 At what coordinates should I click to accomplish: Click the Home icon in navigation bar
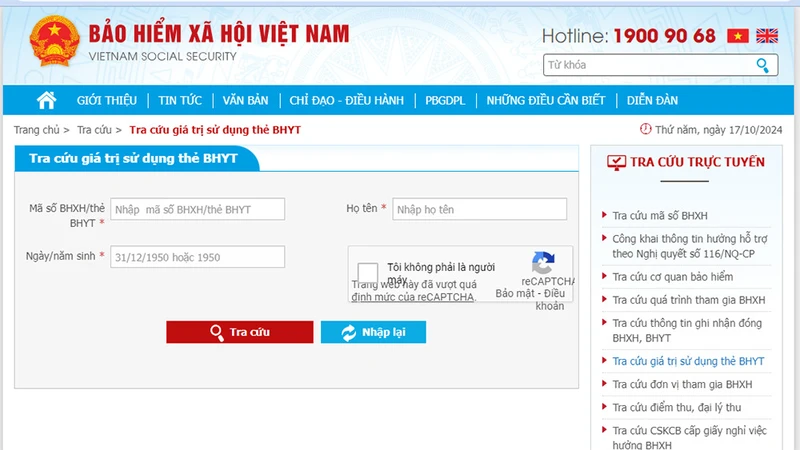[46, 100]
